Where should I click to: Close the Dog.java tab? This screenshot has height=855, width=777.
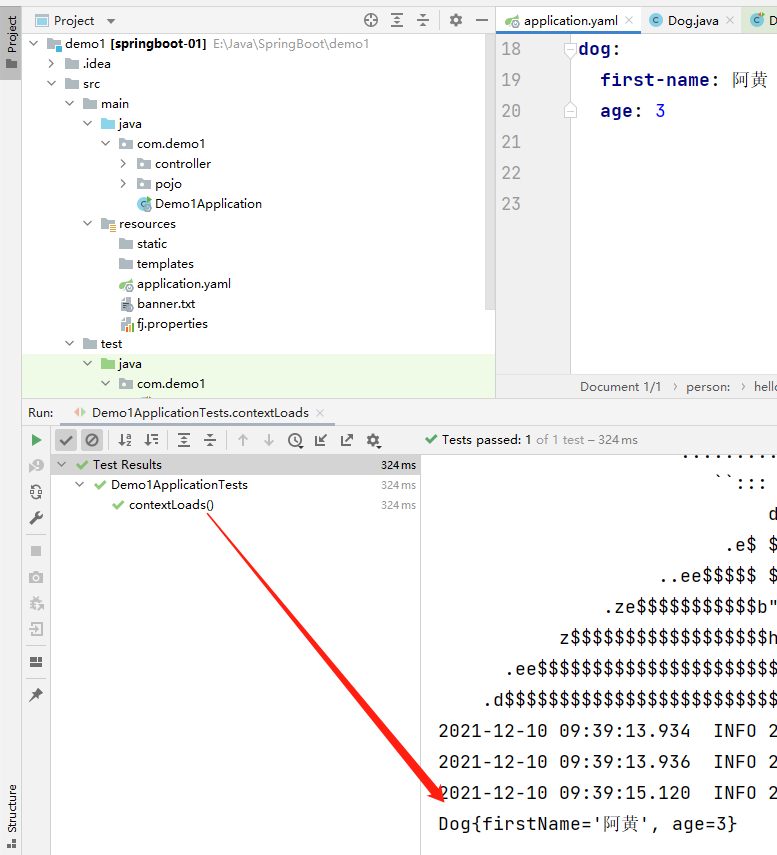click(x=730, y=20)
